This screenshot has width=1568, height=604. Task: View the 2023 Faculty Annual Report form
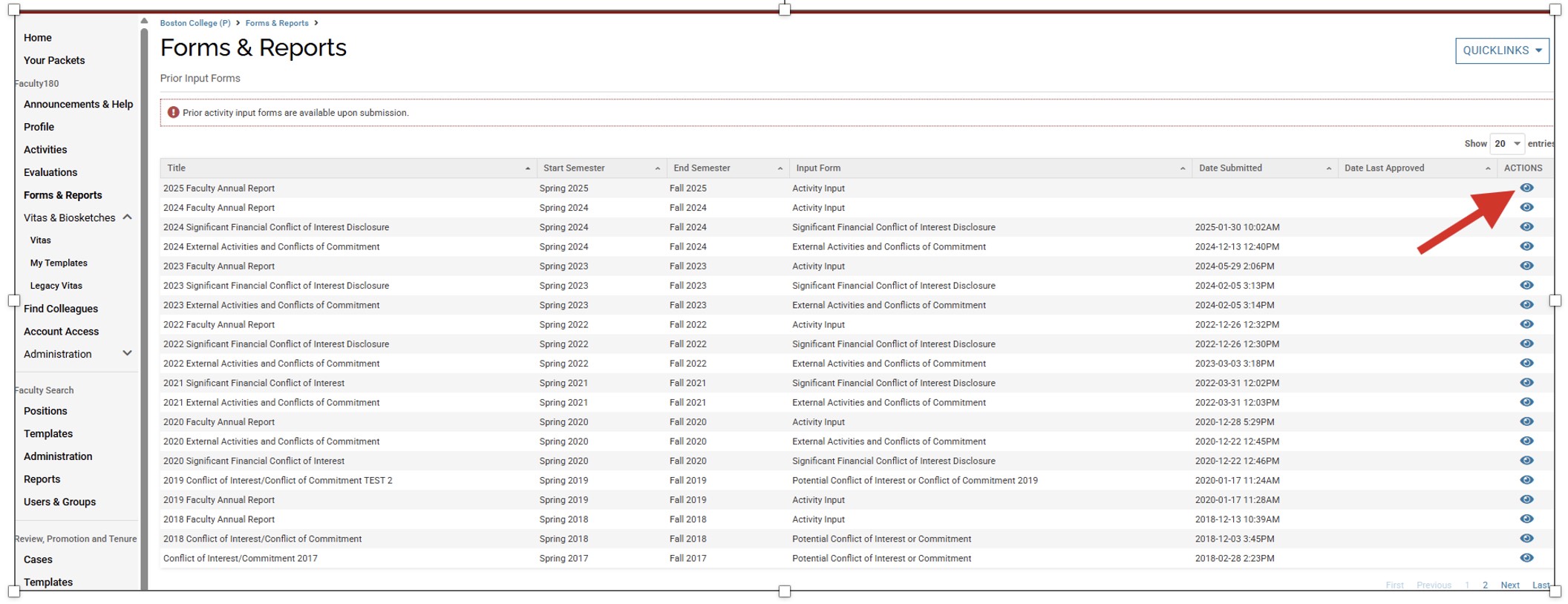tap(1526, 266)
